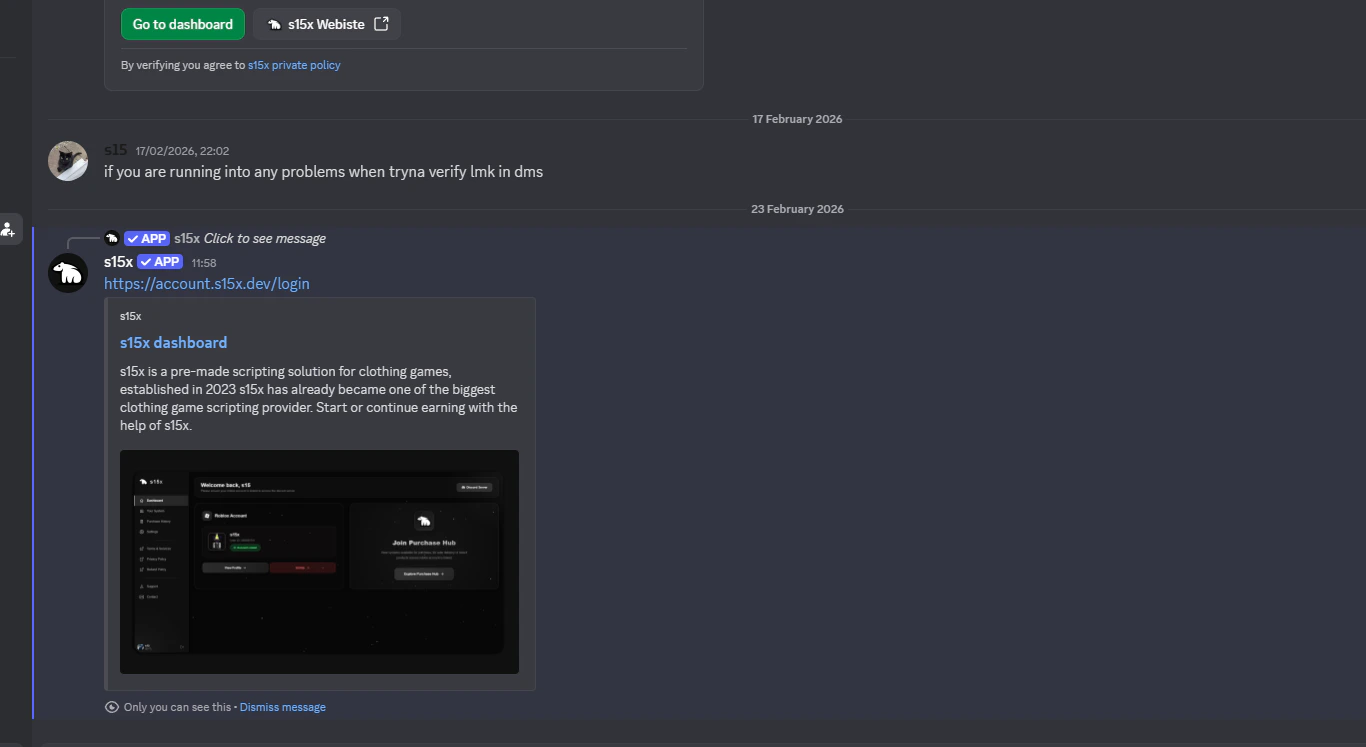Click the small bear avatar in the reply preview
The width and height of the screenshot is (1366, 747).
(112, 238)
